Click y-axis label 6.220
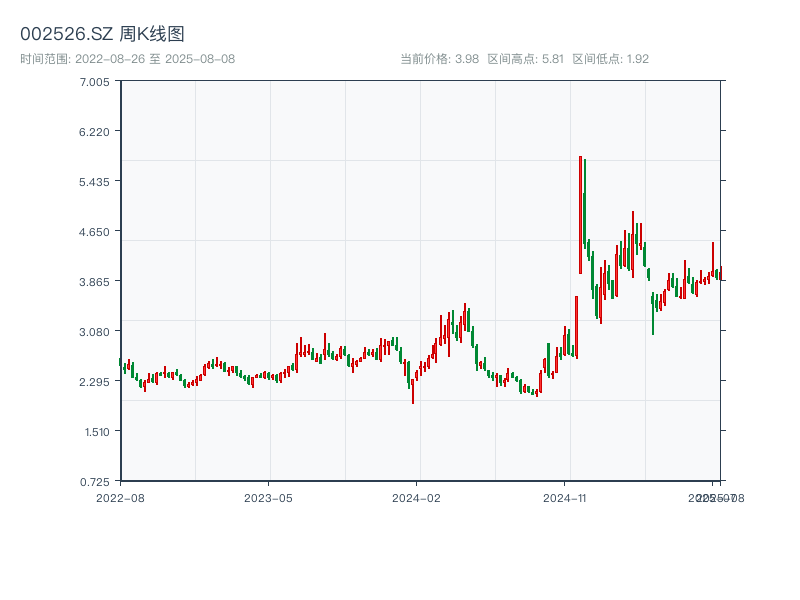 click(94, 132)
